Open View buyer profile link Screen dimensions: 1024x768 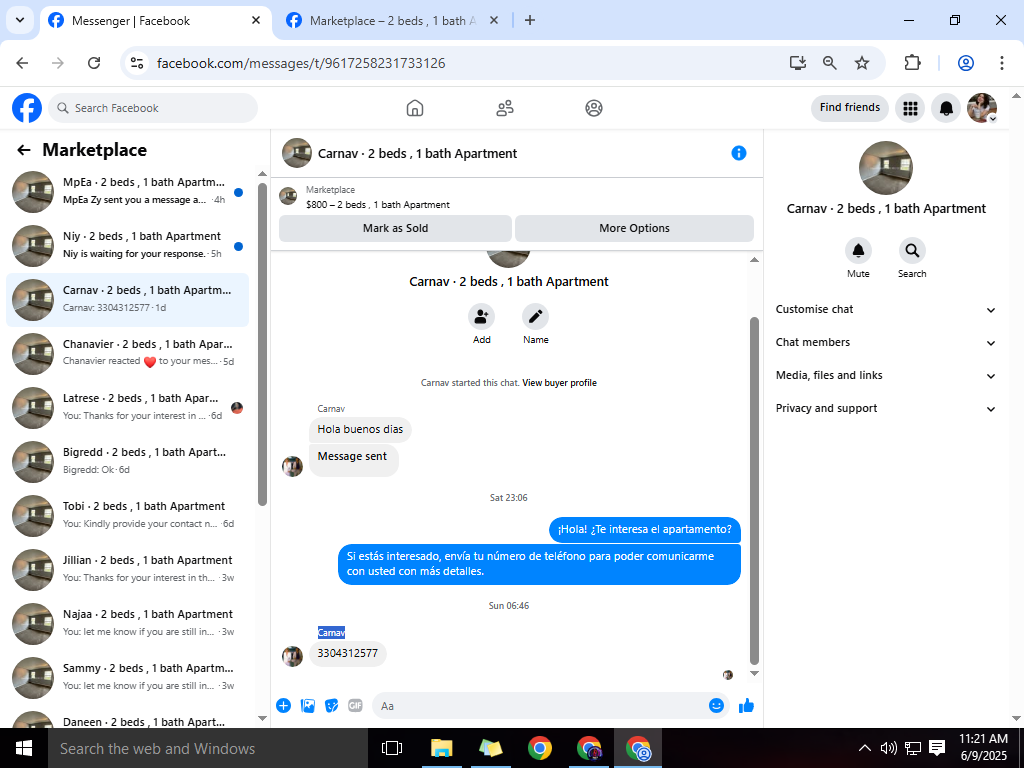coord(559,383)
